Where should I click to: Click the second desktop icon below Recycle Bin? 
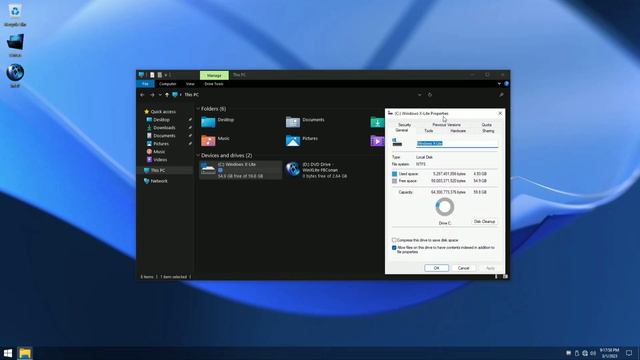[15, 45]
